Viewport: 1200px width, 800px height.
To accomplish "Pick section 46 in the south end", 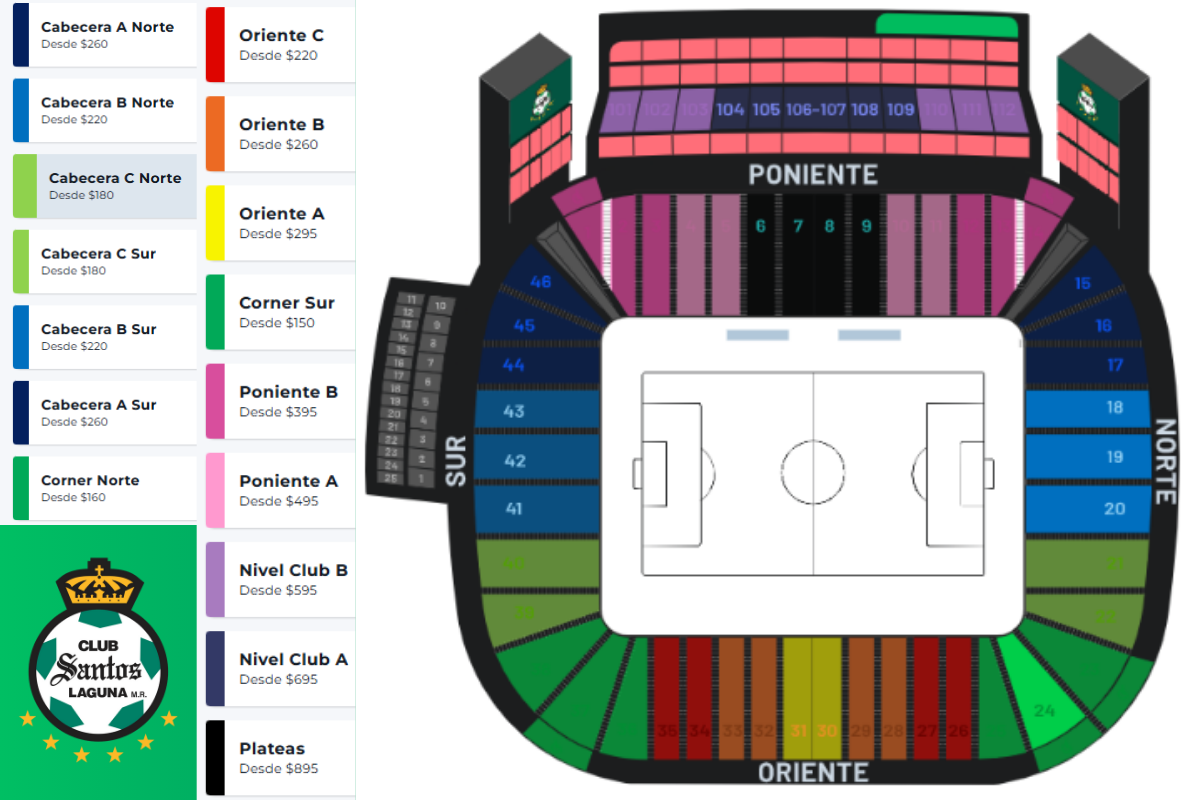I will click(541, 282).
